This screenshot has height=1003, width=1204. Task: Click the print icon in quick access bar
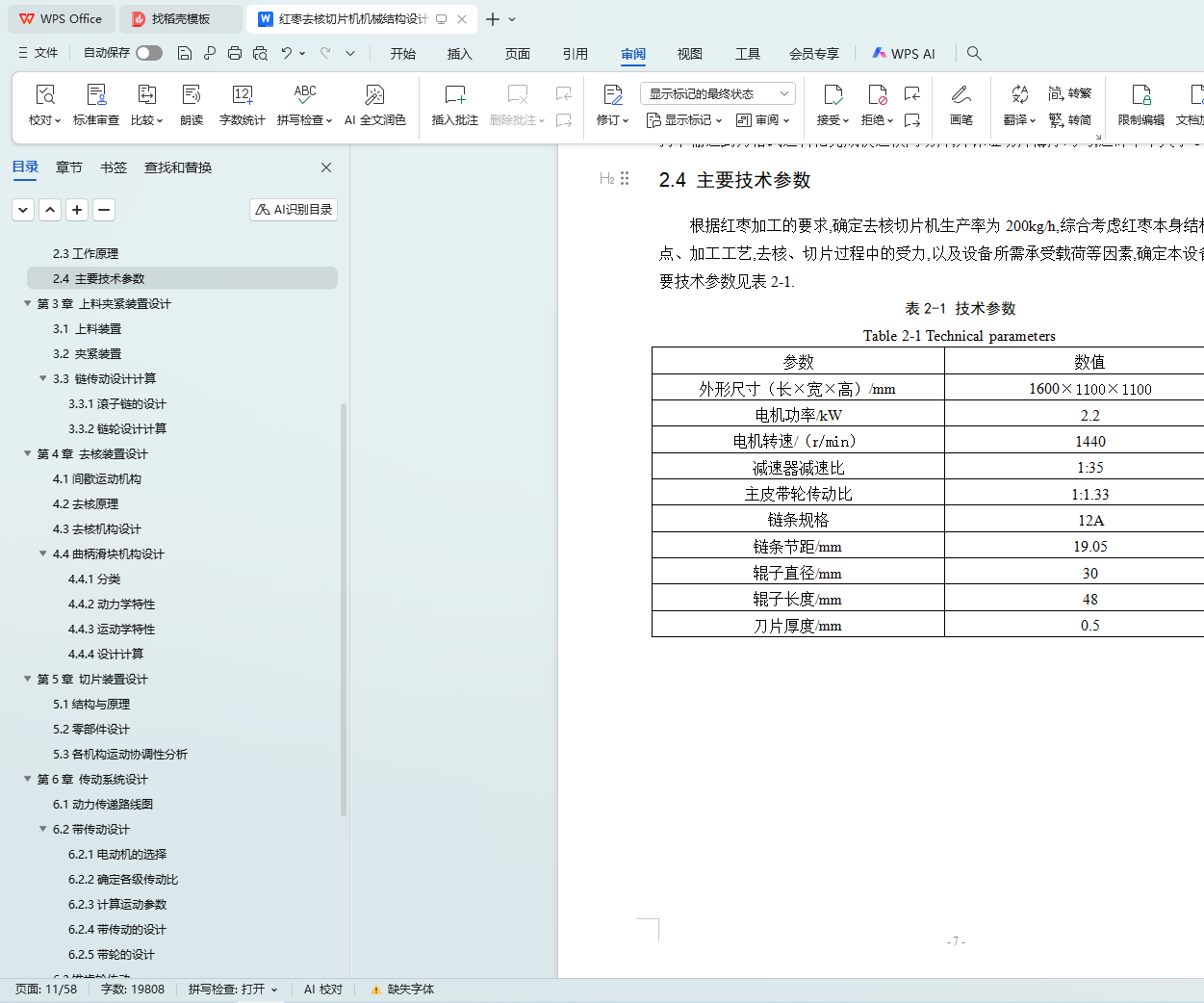point(235,53)
